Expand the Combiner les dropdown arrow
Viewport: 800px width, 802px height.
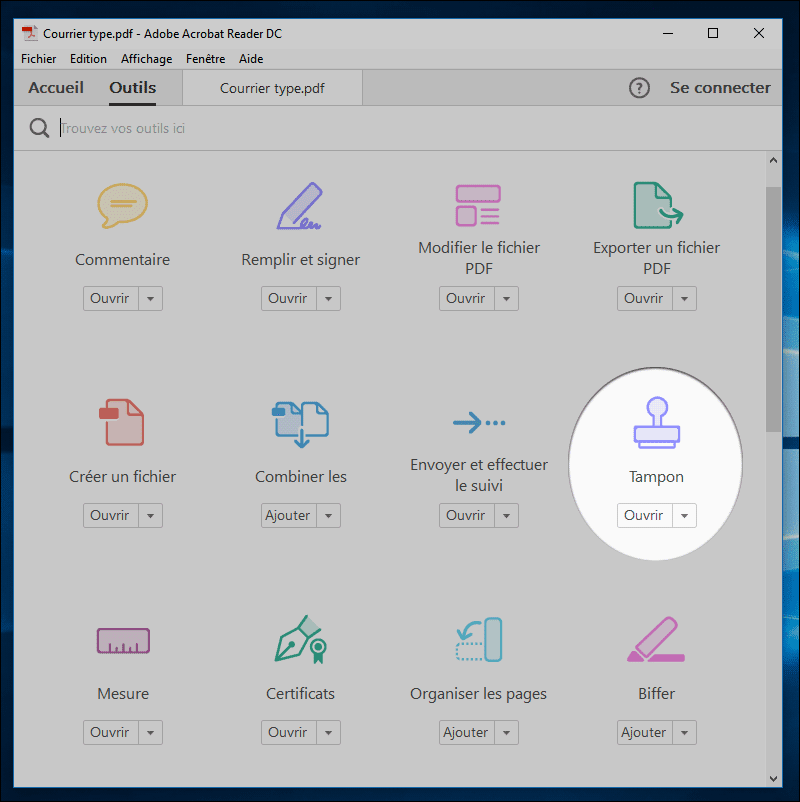[x=328, y=515]
